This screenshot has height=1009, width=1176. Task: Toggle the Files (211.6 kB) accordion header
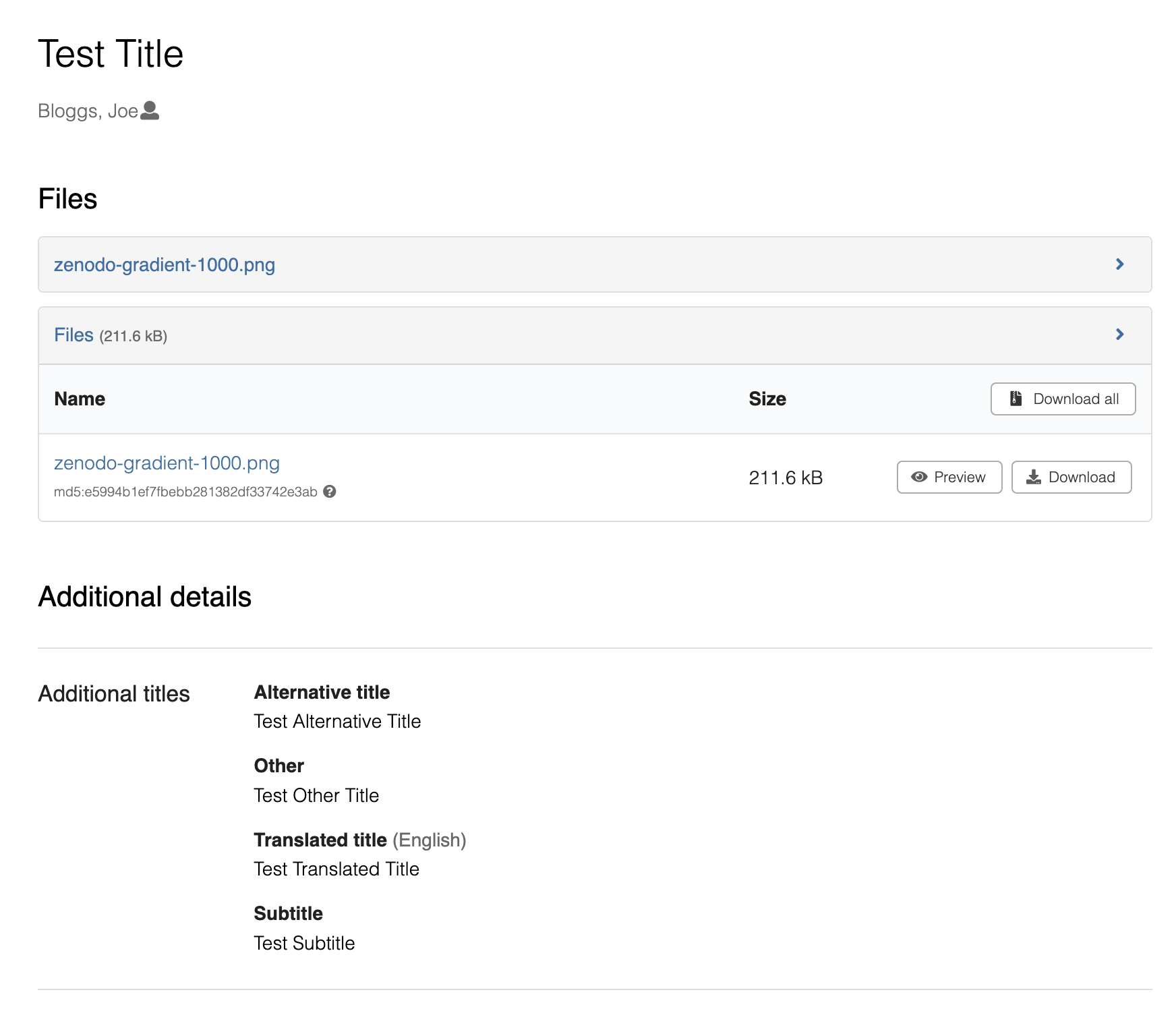click(x=595, y=335)
